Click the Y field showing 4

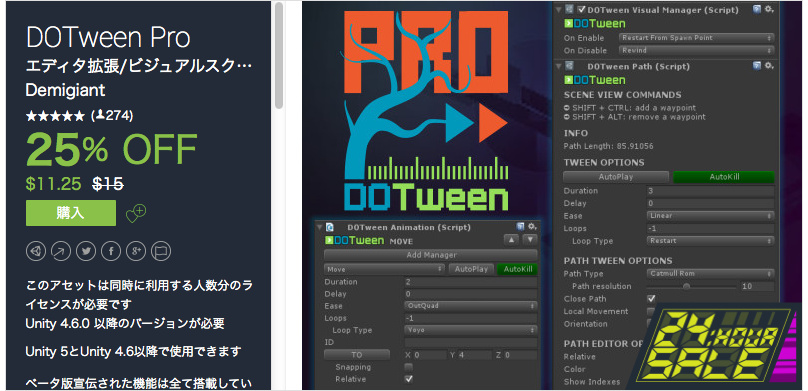(475, 355)
